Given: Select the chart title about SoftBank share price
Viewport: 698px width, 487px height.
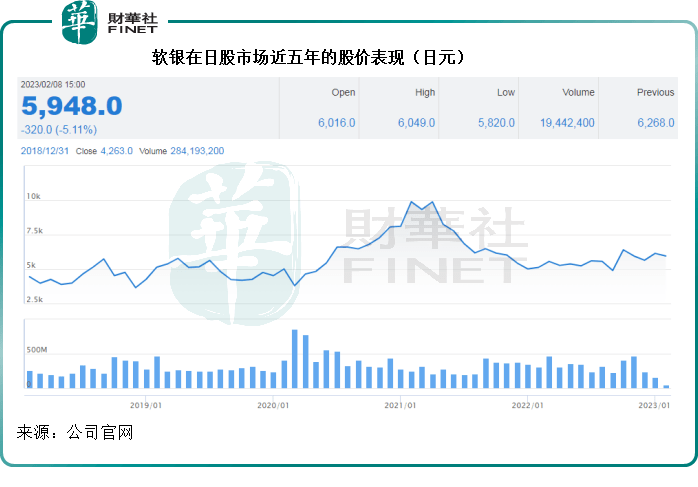Looking at the screenshot, I should pos(308,57).
